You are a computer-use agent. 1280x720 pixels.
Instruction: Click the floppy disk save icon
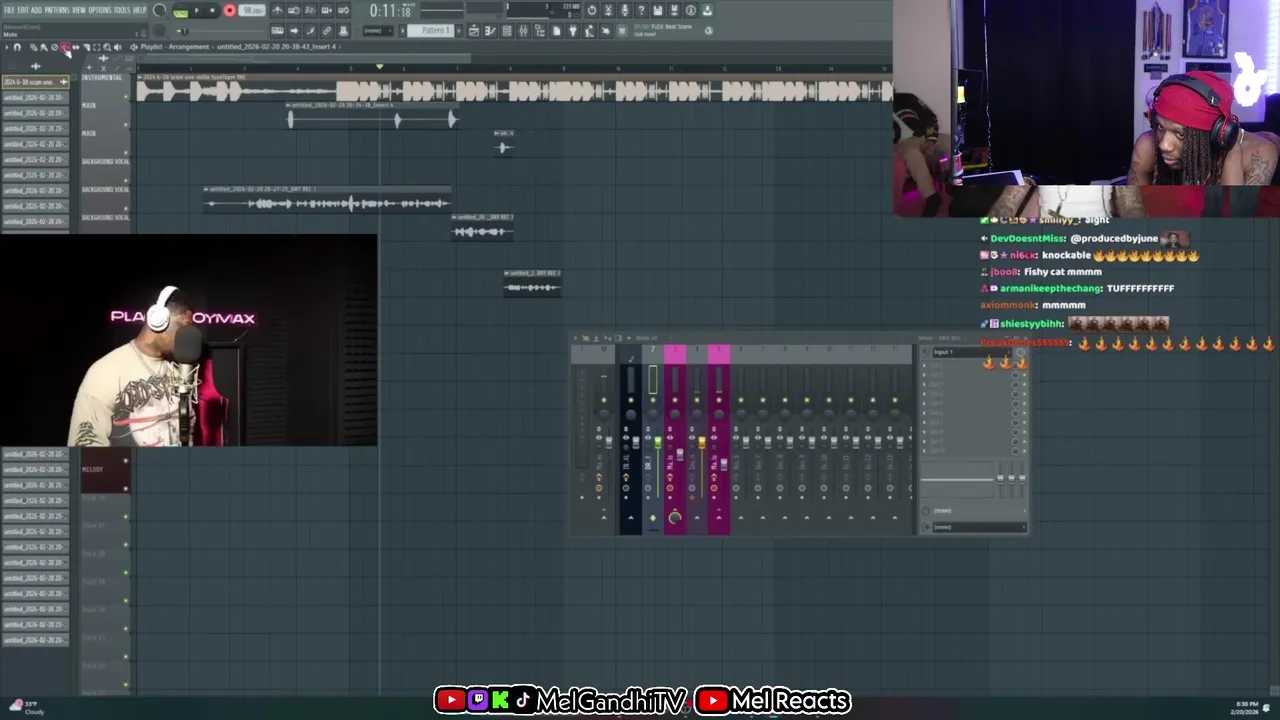point(657,10)
